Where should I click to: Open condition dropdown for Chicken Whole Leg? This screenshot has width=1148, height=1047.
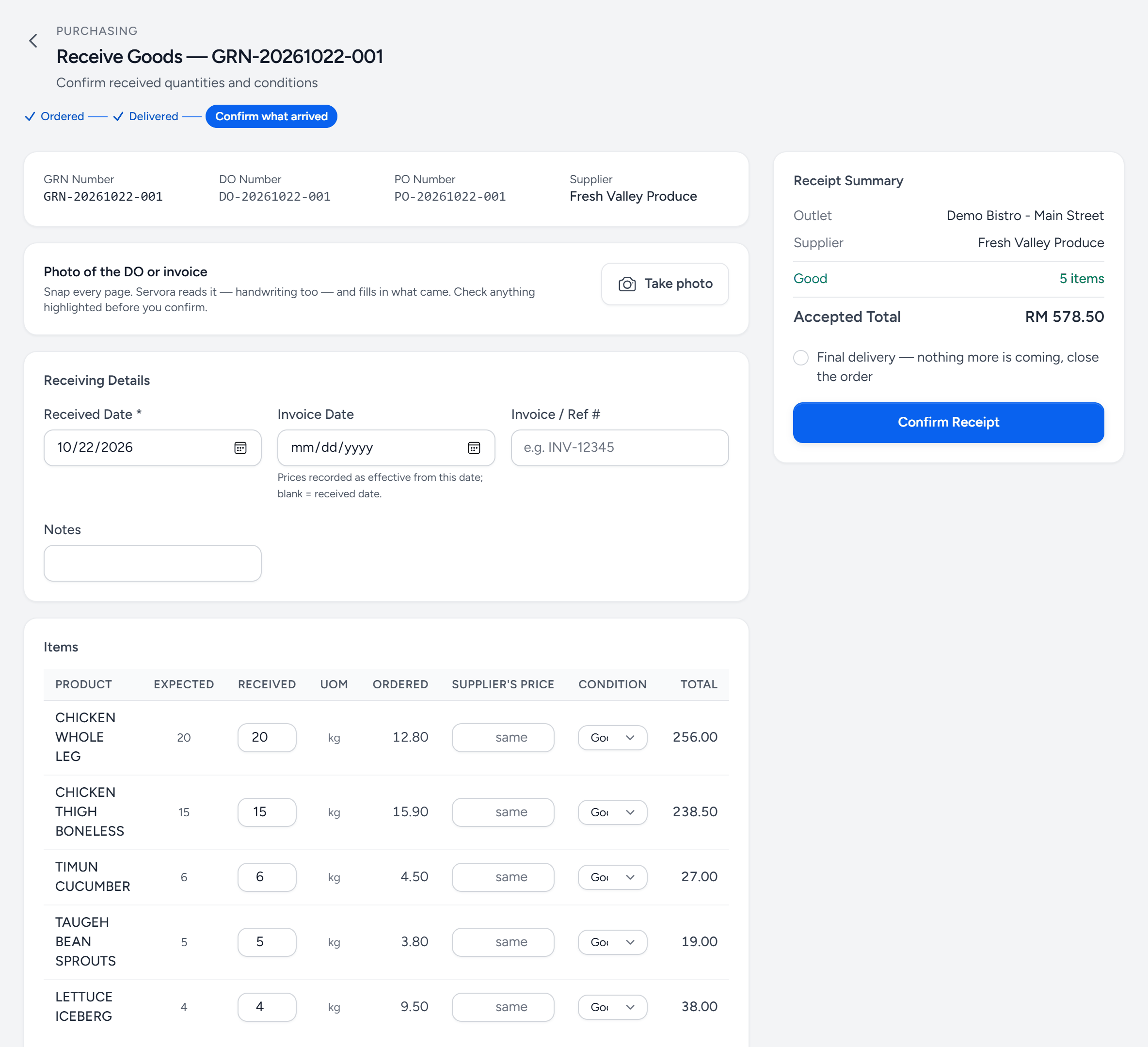[x=612, y=738]
